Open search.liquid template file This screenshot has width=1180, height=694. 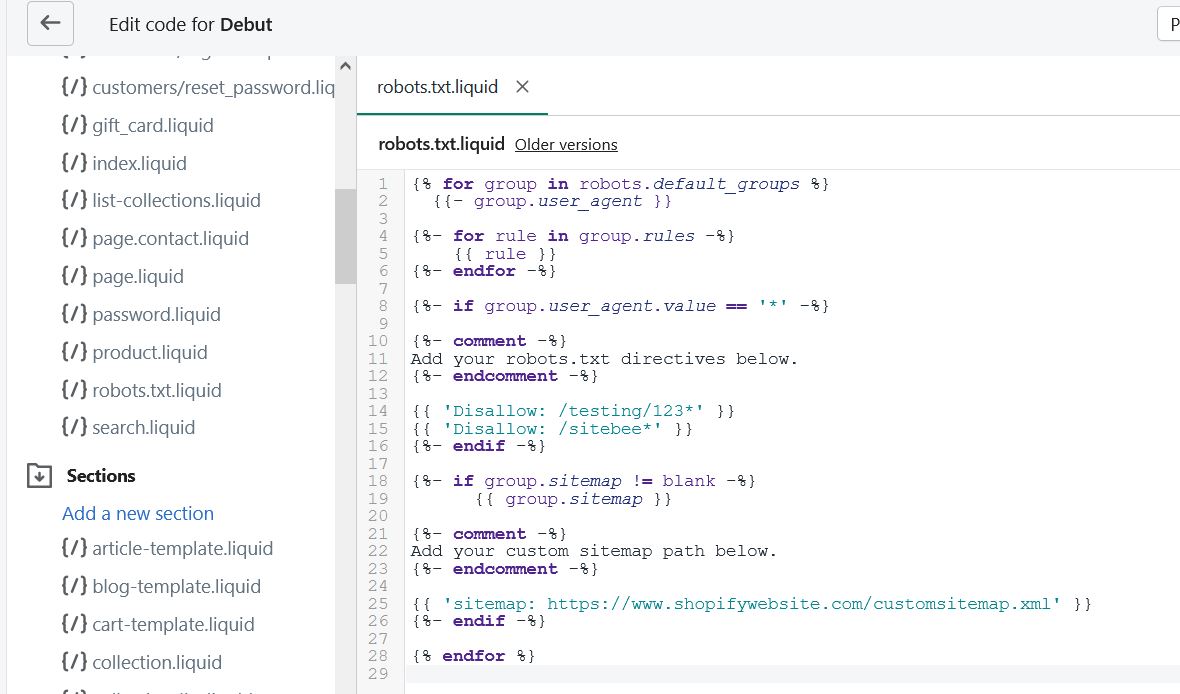[129, 428]
